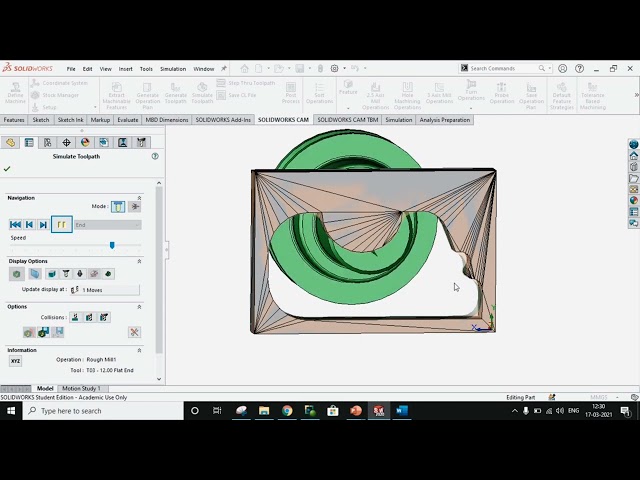Jump to toolpath start
This screenshot has height=480, width=640.
click(x=16, y=224)
